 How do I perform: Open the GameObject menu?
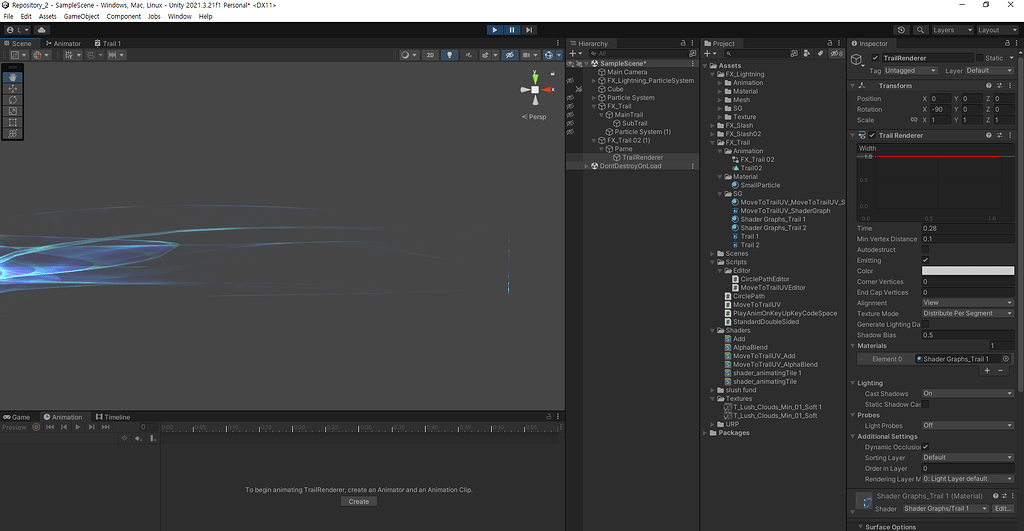[x=82, y=16]
